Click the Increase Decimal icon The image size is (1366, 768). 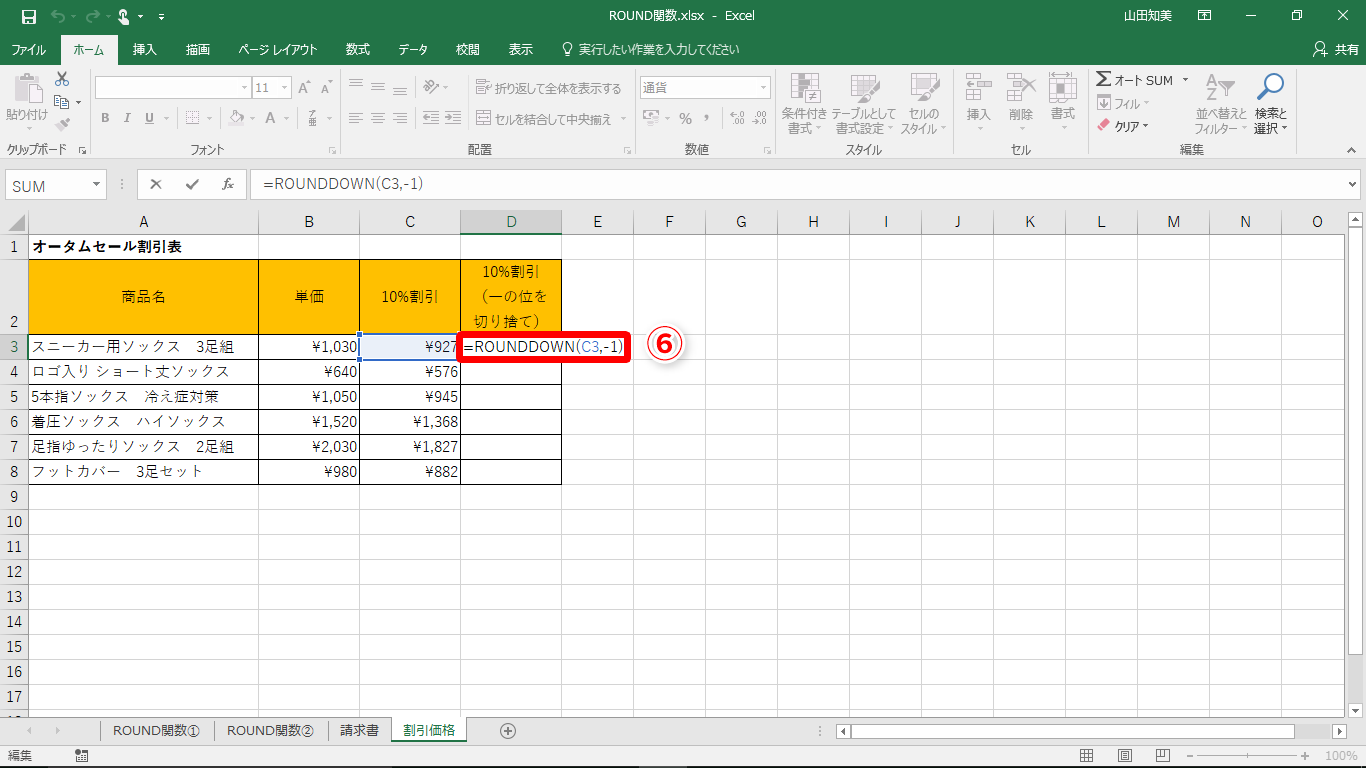click(x=738, y=119)
